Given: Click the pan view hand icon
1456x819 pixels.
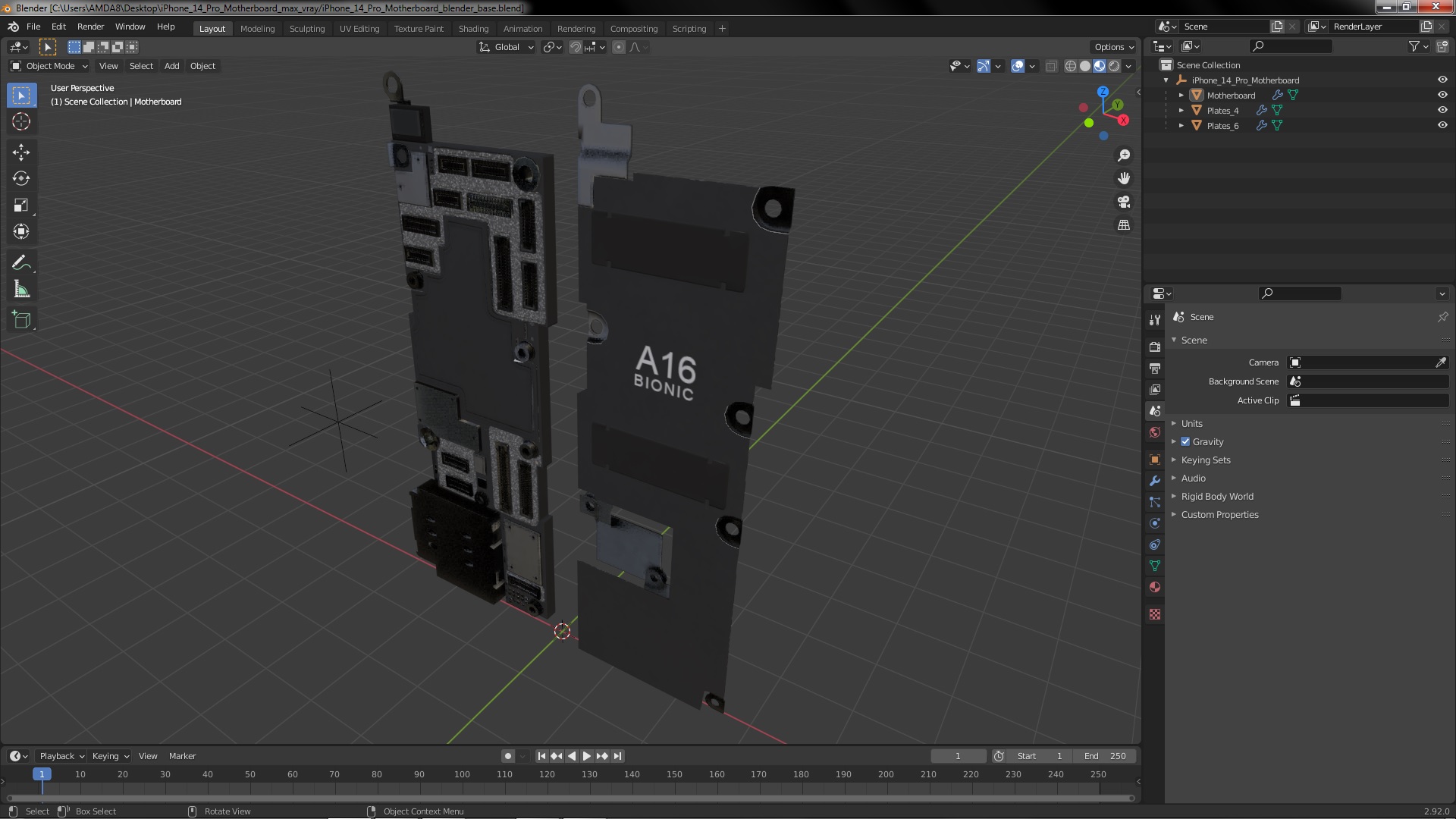Looking at the screenshot, I should click(x=1124, y=178).
